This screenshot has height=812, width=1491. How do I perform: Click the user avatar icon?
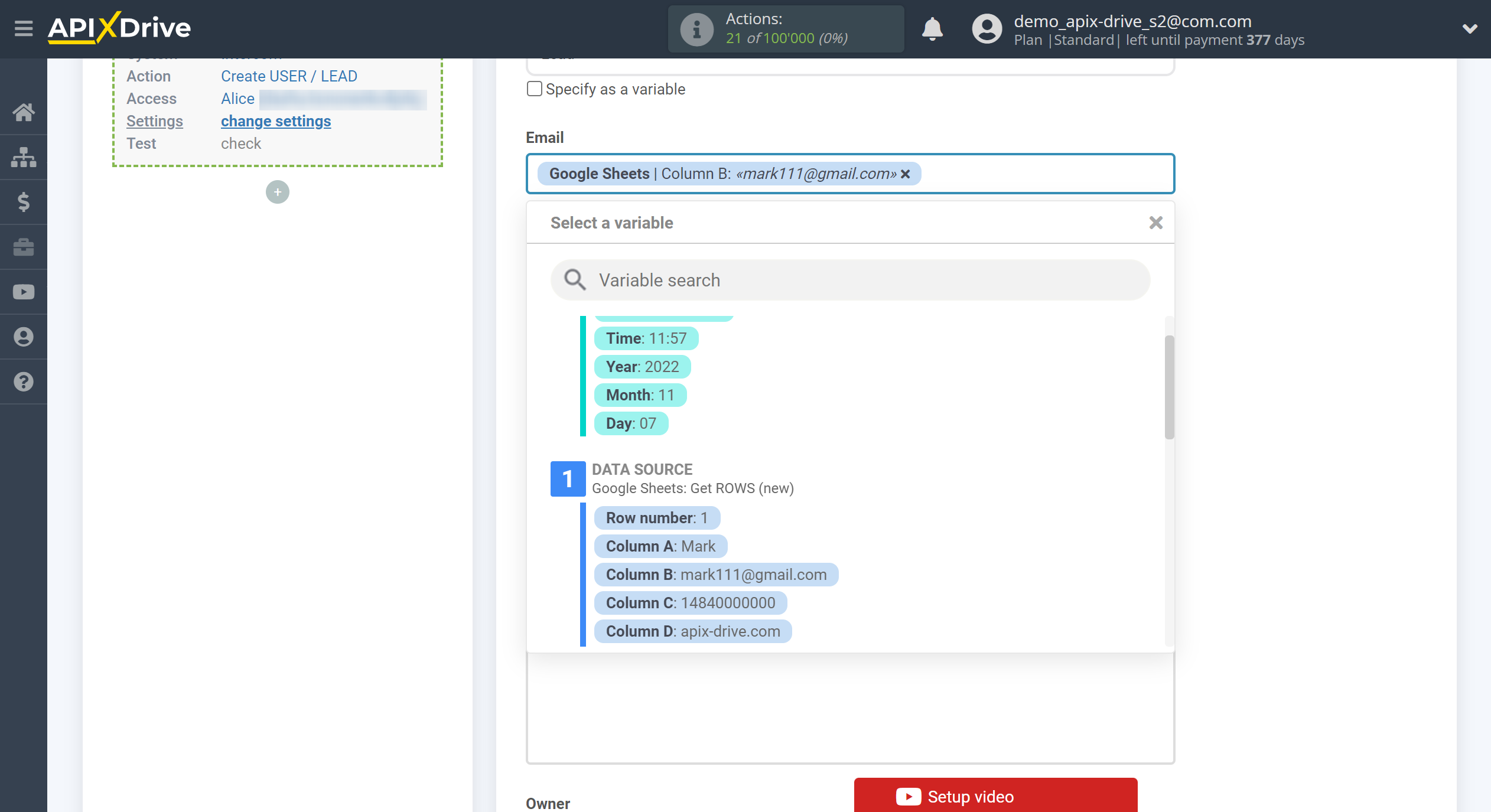point(987,29)
